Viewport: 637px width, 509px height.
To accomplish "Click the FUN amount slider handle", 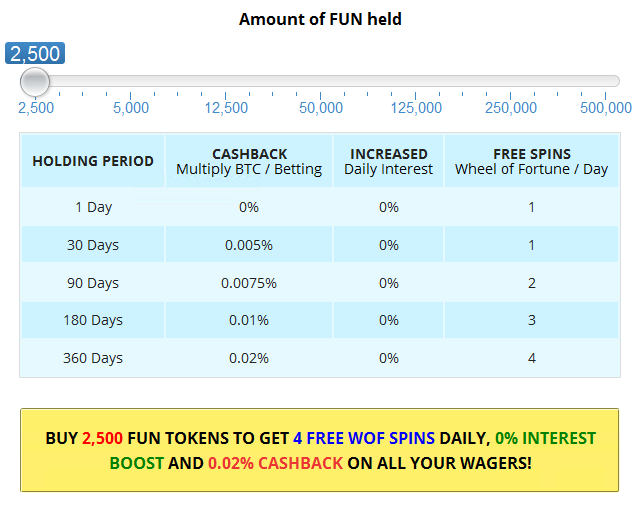I will pyautogui.click(x=35, y=81).
